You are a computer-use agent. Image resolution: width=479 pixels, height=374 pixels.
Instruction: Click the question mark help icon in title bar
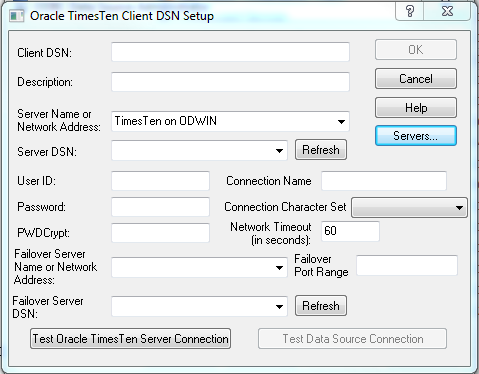tap(410, 11)
